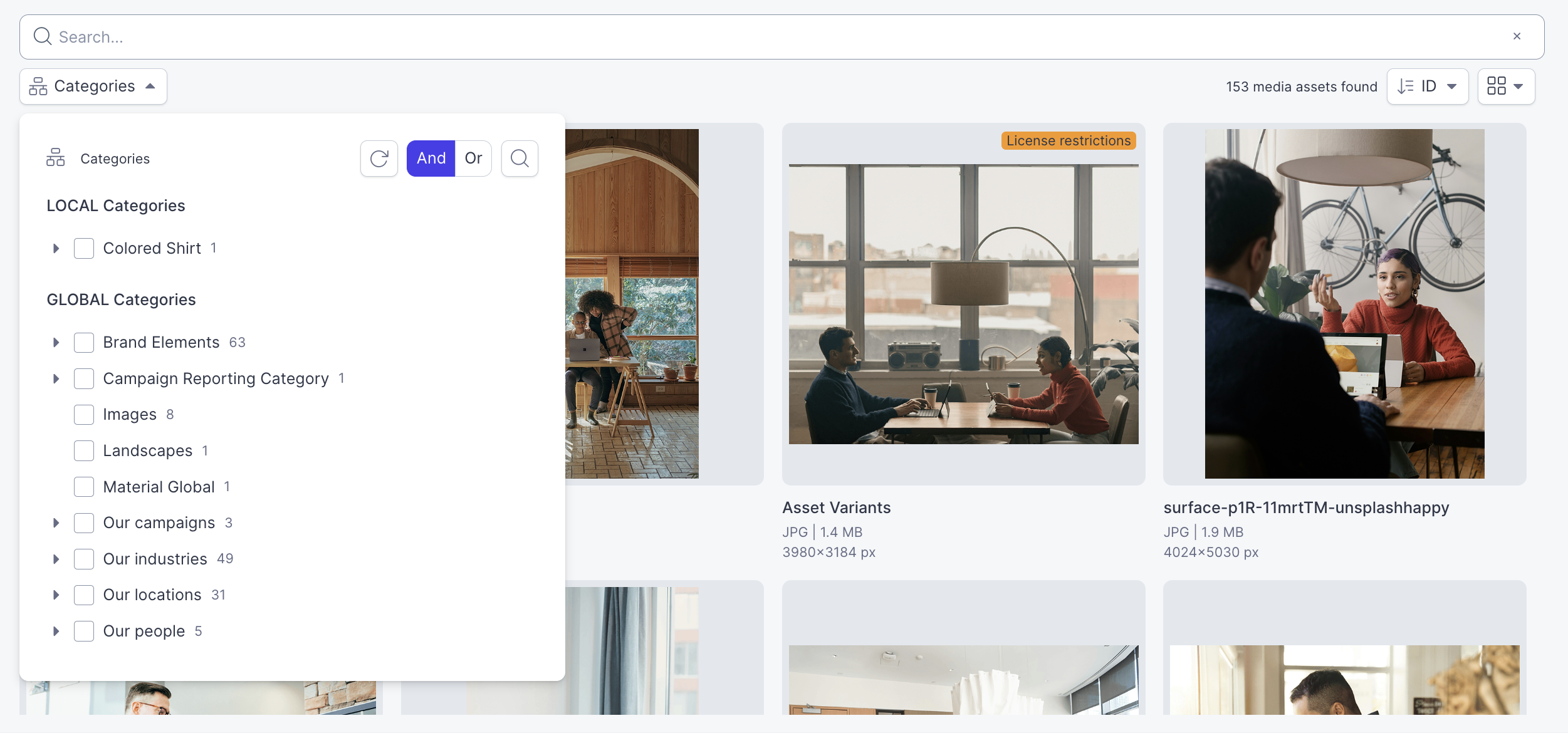This screenshot has height=738, width=1568.
Task: Open the view mode dropdown arrow
Action: [1518, 86]
